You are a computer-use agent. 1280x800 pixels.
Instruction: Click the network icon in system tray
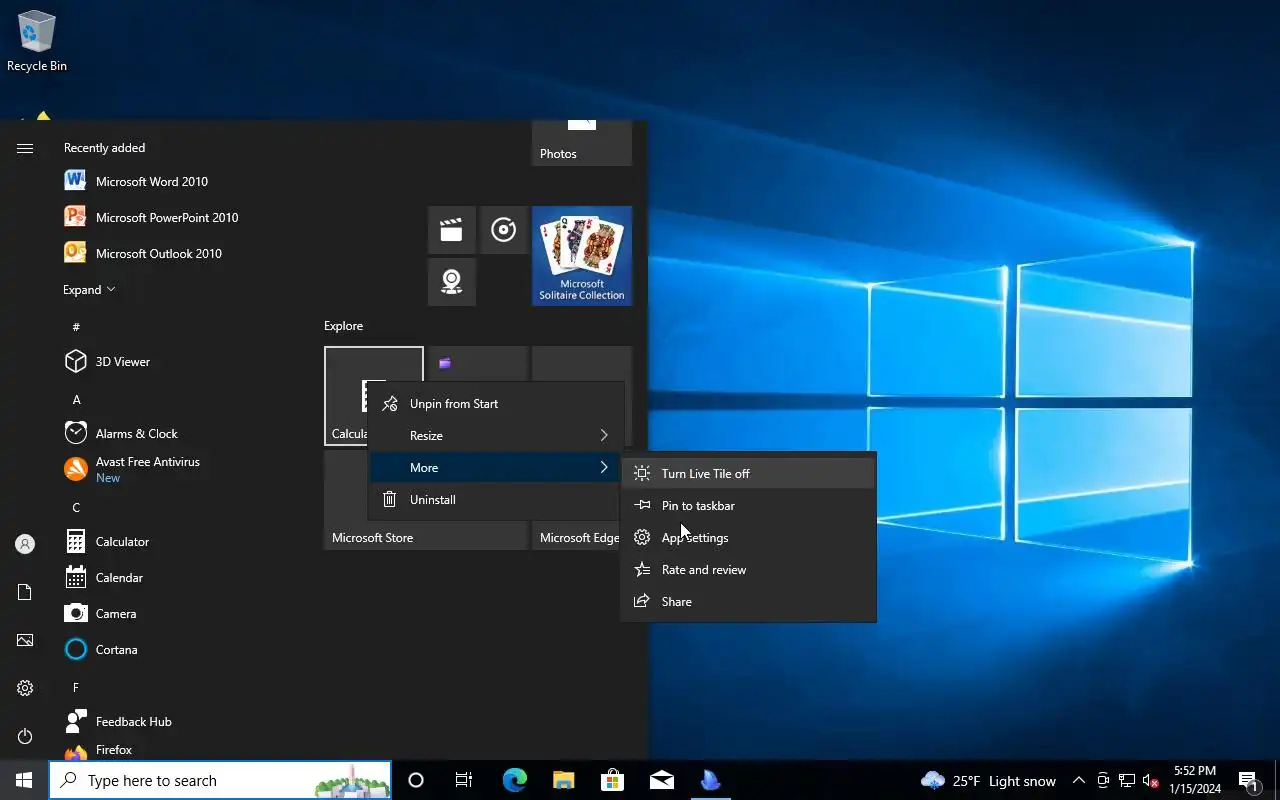1127,781
